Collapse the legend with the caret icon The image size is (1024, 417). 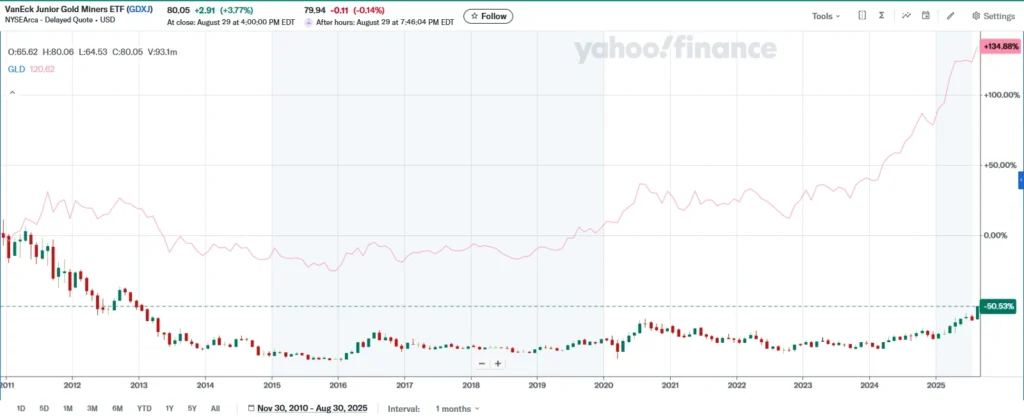click(x=13, y=92)
